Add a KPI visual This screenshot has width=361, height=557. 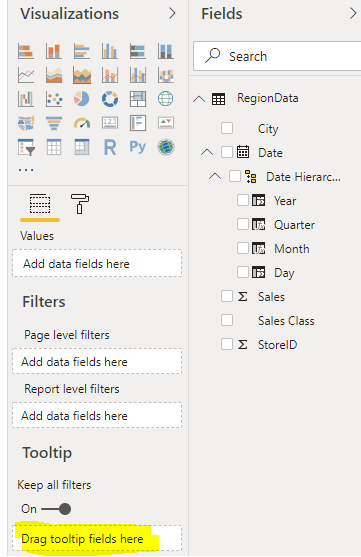166,123
